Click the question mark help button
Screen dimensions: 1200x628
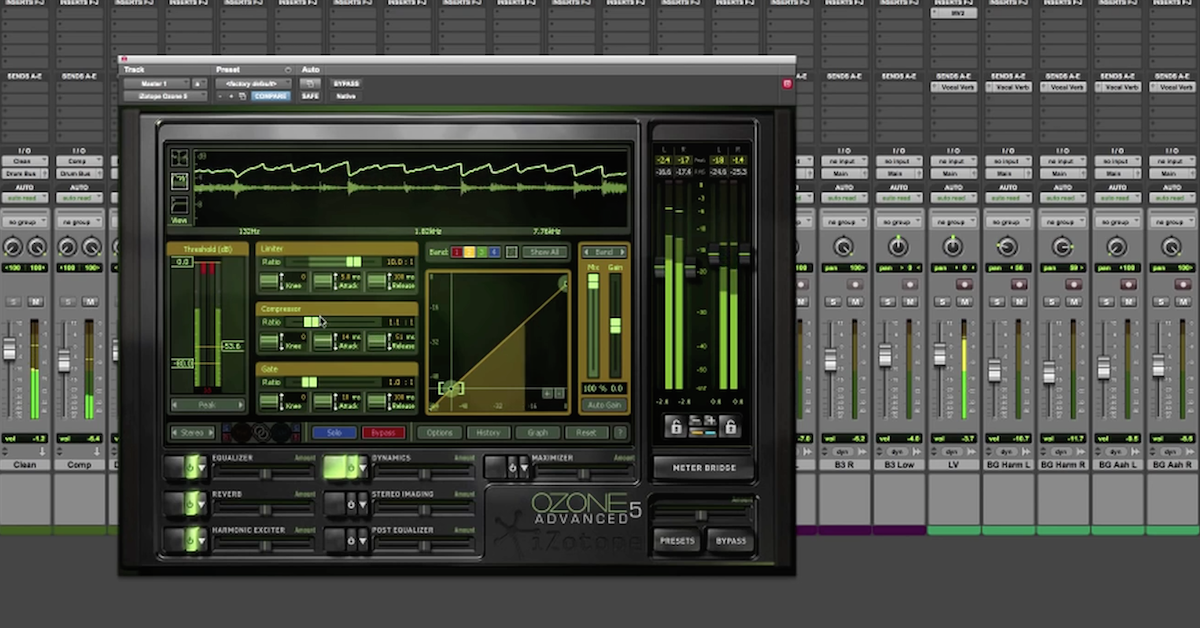coord(620,433)
